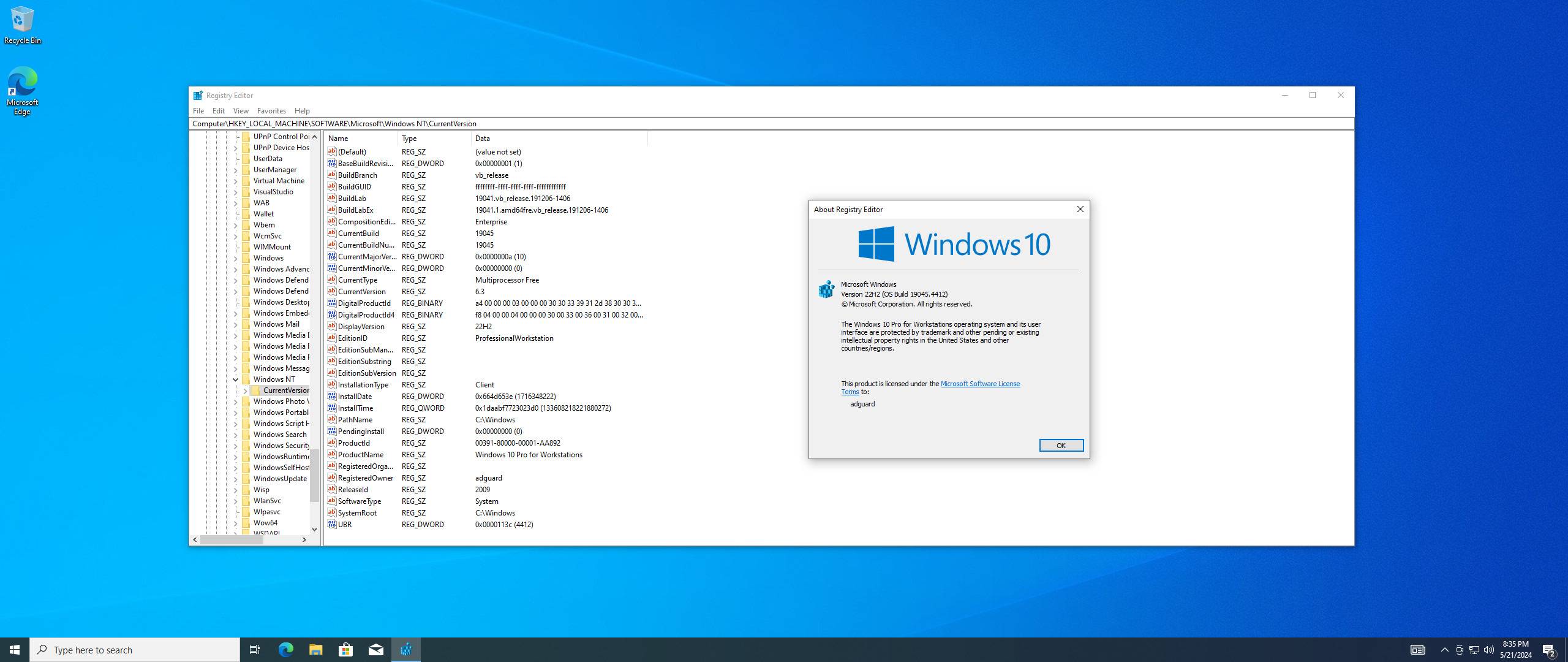Expand the Windows Search key
Screen dimensions: 1568x662
(235, 435)
